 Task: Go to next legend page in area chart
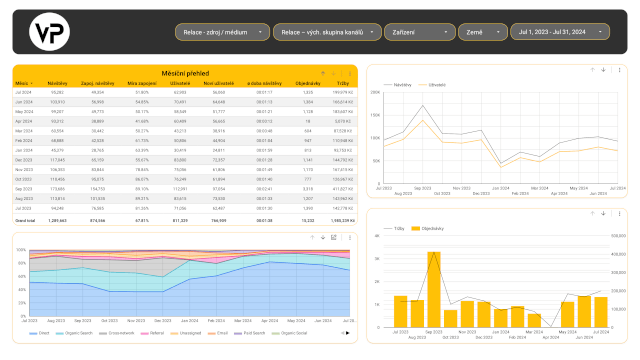(x=348, y=333)
